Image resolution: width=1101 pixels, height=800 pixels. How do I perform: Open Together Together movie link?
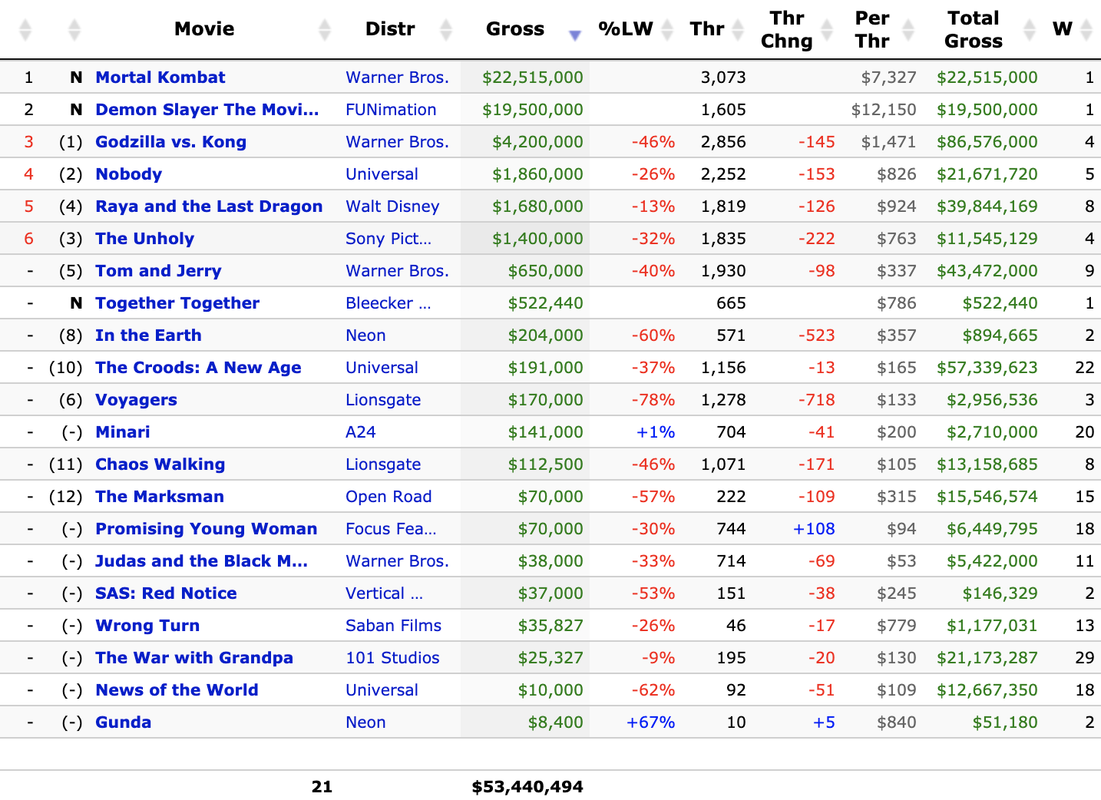(177, 303)
